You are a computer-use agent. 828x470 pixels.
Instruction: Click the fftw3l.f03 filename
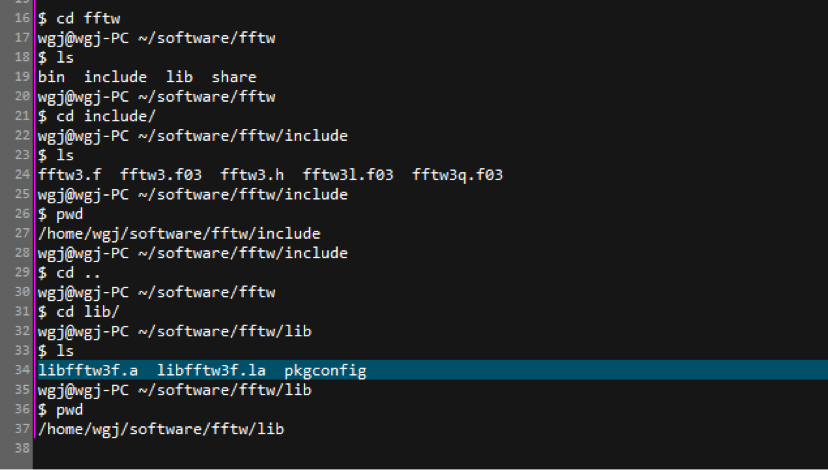(x=348, y=175)
